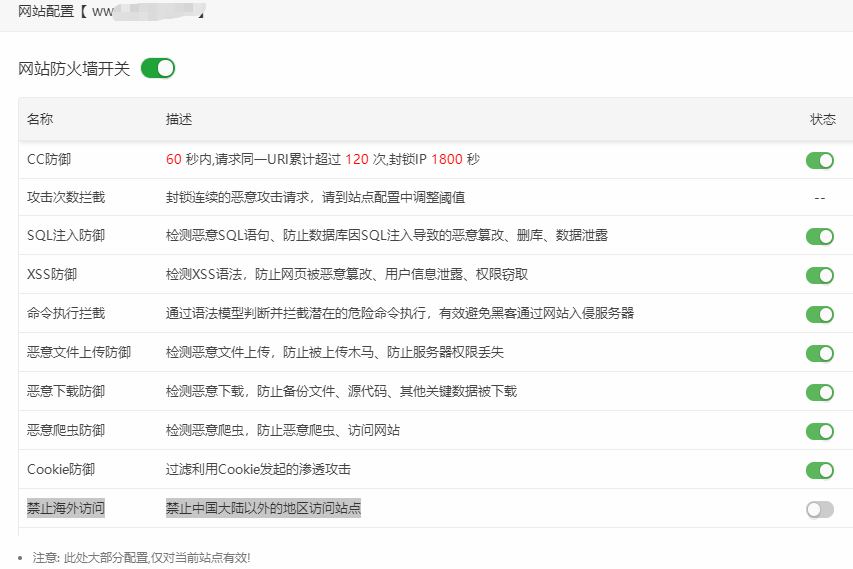Toggle the 网站防火墙开关 master switch
The image size is (853, 569).
[x=158, y=68]
